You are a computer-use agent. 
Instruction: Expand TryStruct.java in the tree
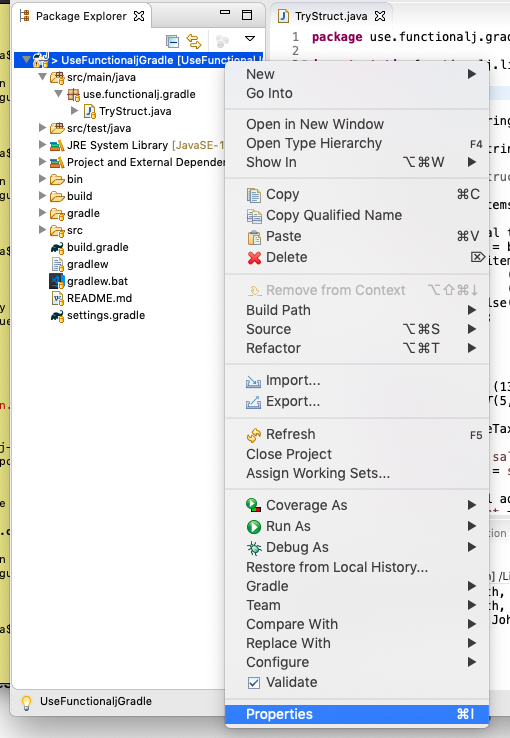74,111
